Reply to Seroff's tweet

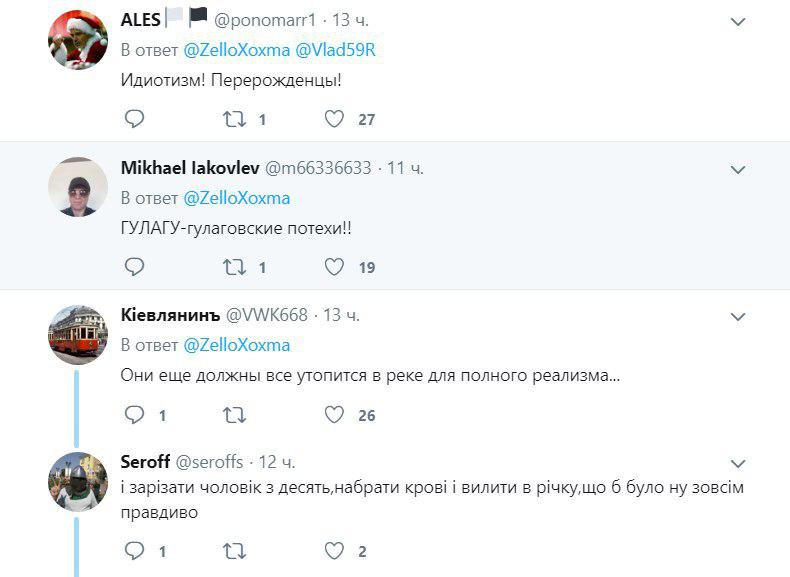134,550
